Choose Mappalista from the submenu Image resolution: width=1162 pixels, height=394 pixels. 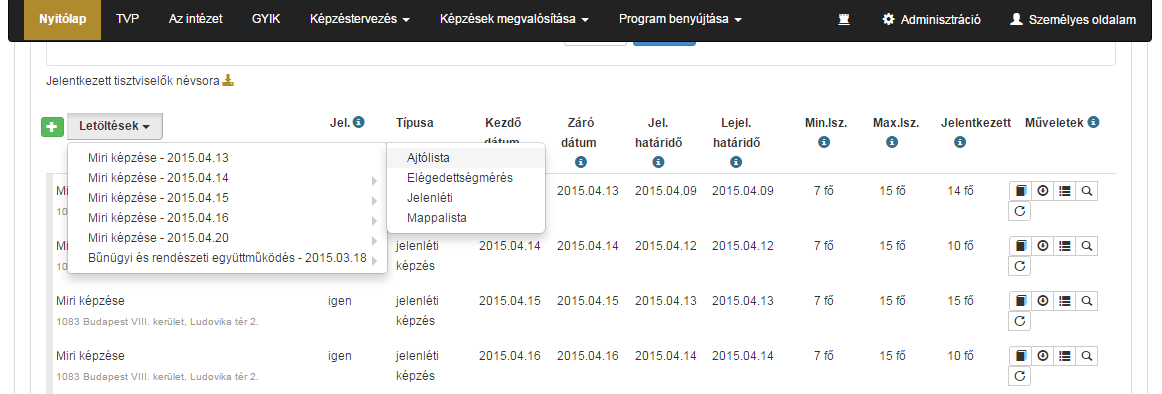coord(466,218)
